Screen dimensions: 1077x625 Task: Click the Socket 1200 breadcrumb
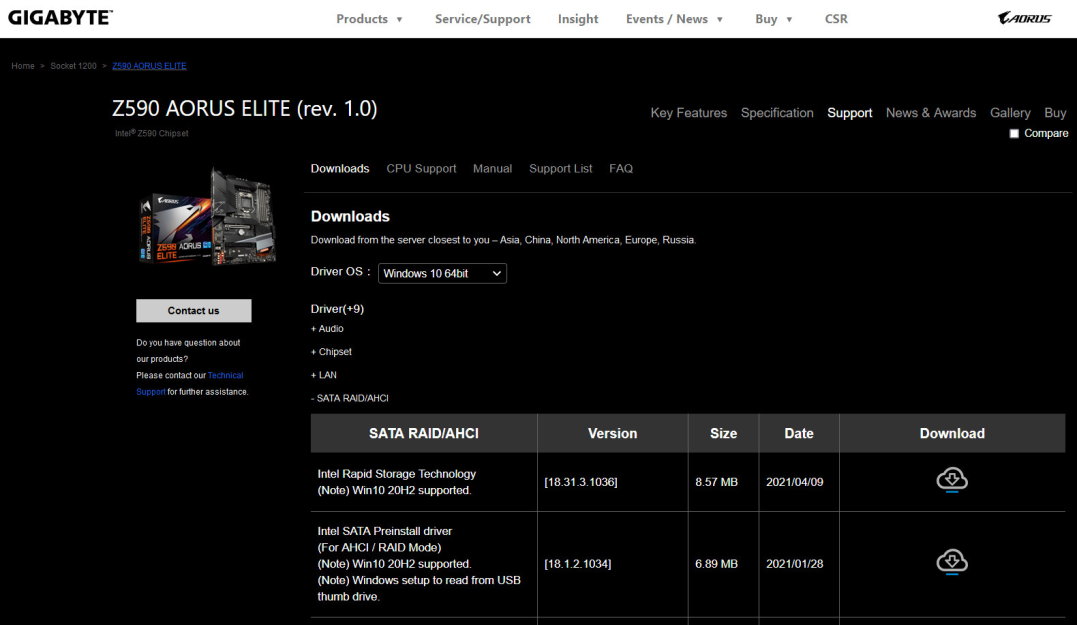74,66
